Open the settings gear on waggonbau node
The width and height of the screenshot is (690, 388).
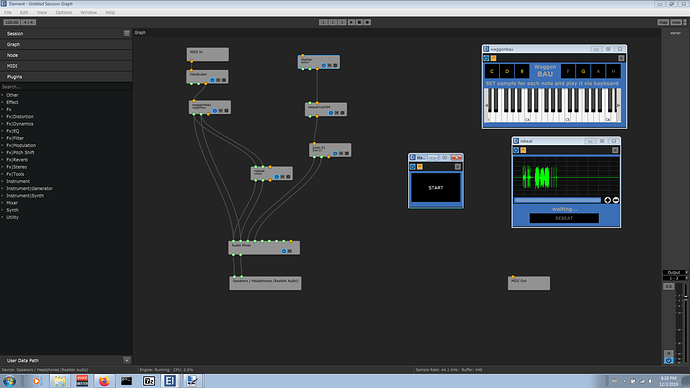pos(226,111)
